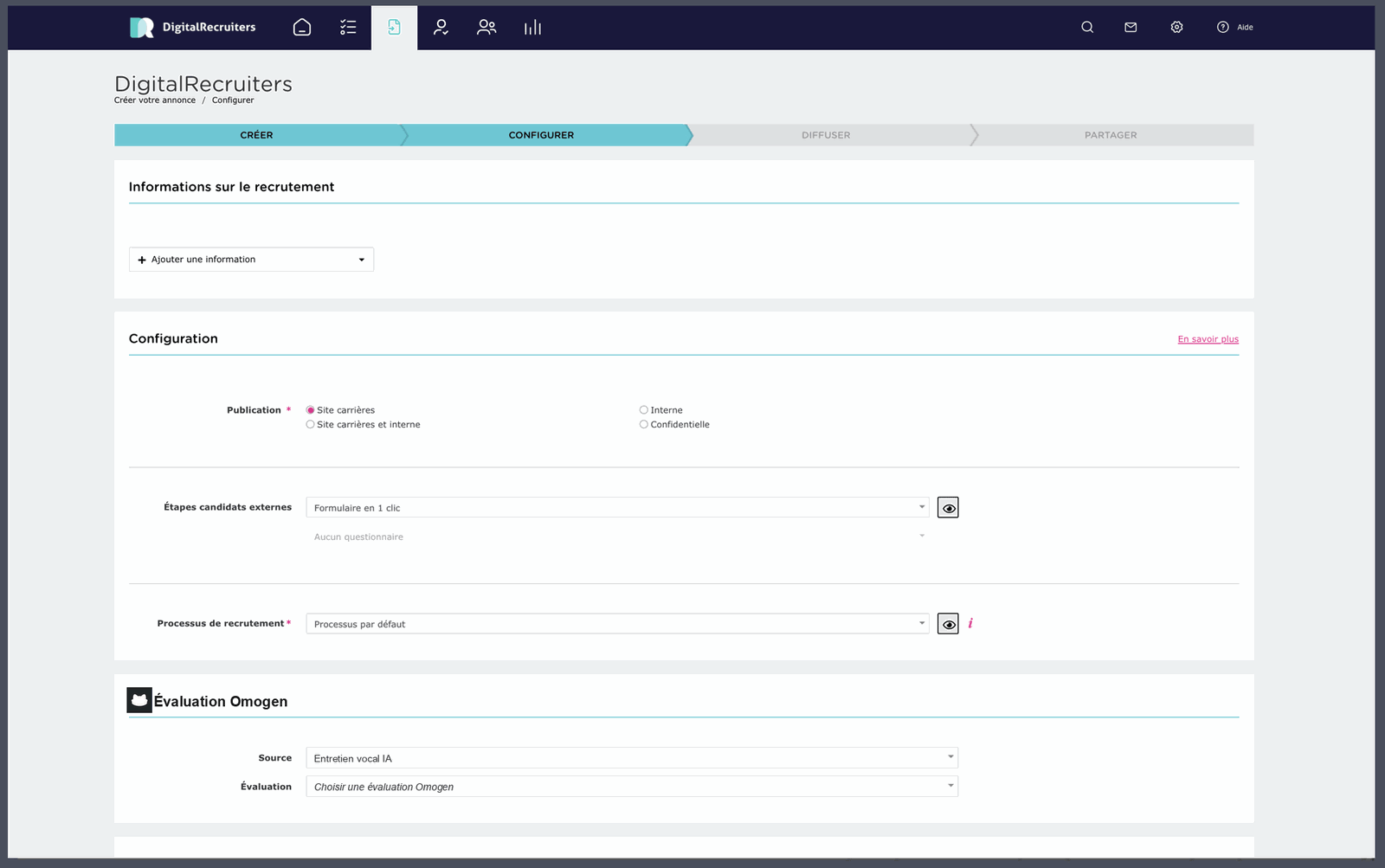Open the Processus par défaut dropdown
1385x868 pixels.
coord(617,623)
